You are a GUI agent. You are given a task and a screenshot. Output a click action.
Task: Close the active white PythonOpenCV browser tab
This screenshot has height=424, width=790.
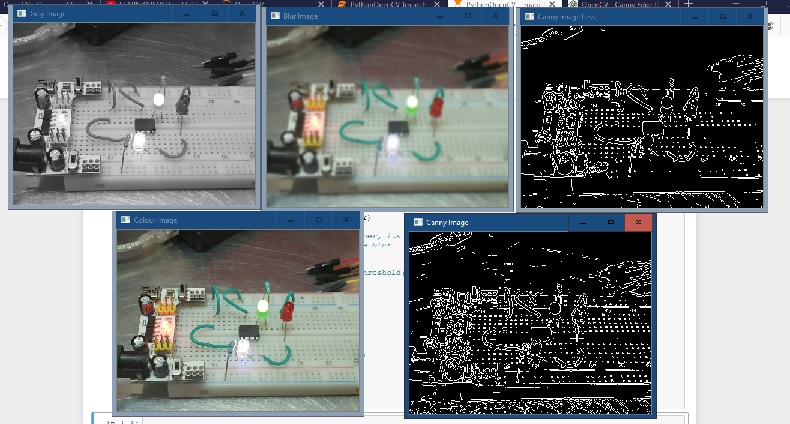(552, 4)
